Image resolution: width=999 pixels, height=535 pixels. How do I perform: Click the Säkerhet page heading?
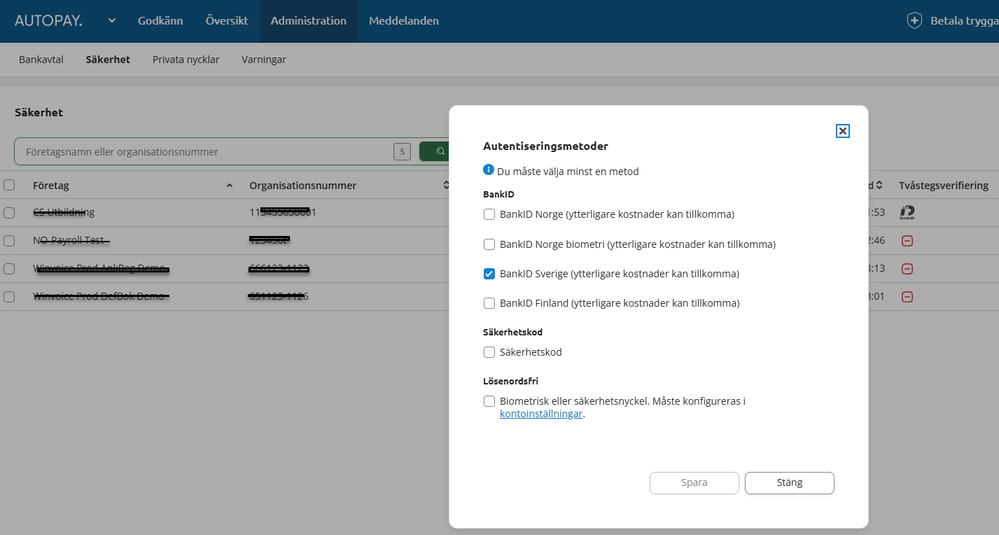tap(39, 112)
